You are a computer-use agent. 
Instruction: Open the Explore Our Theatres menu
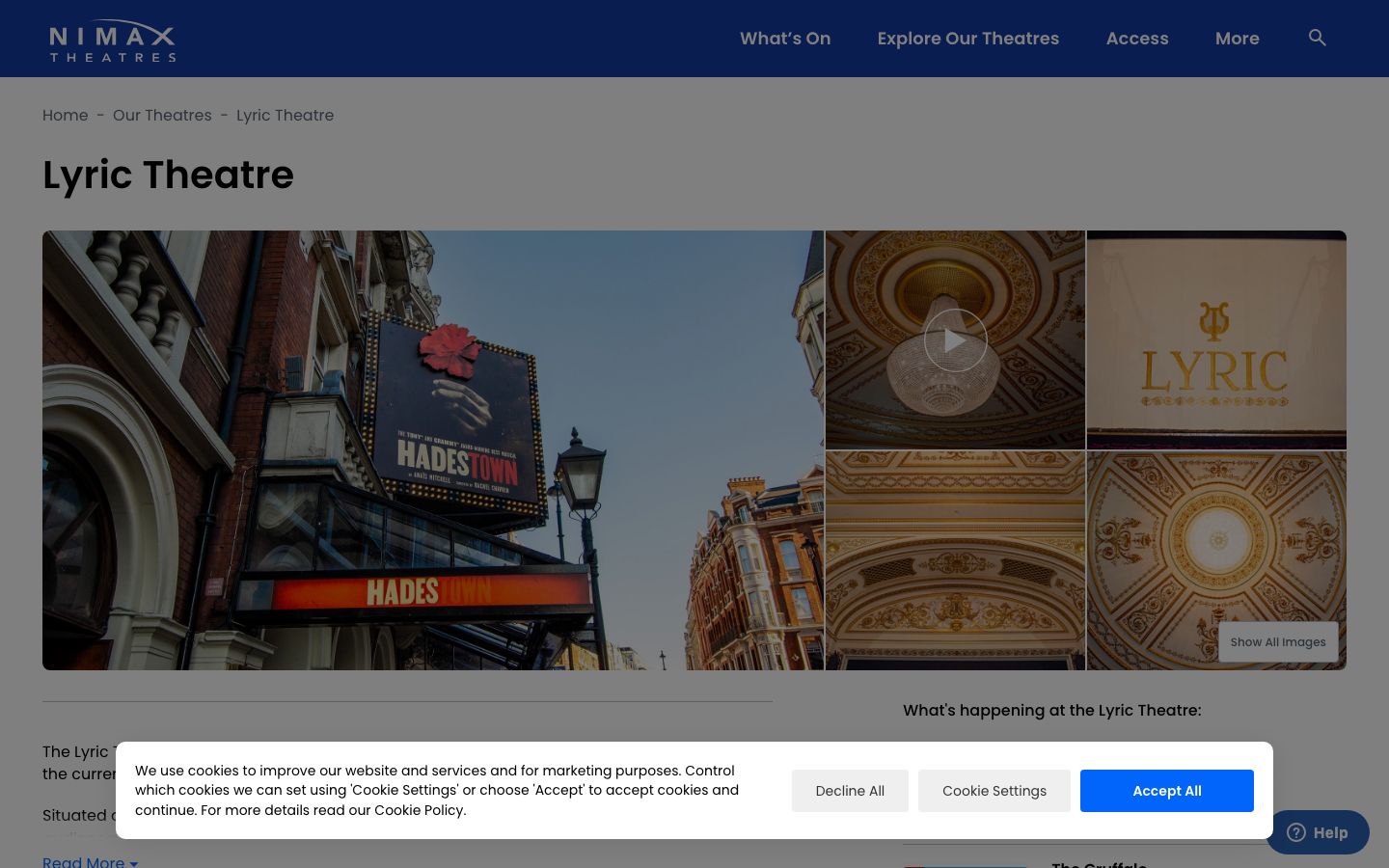click(968, 39)
